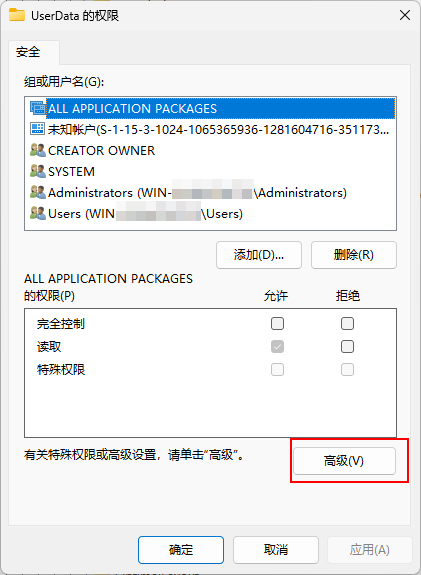Click the UserData folder icon in title bar
This screenshot has width=421, height=575.
click(17, 15)
